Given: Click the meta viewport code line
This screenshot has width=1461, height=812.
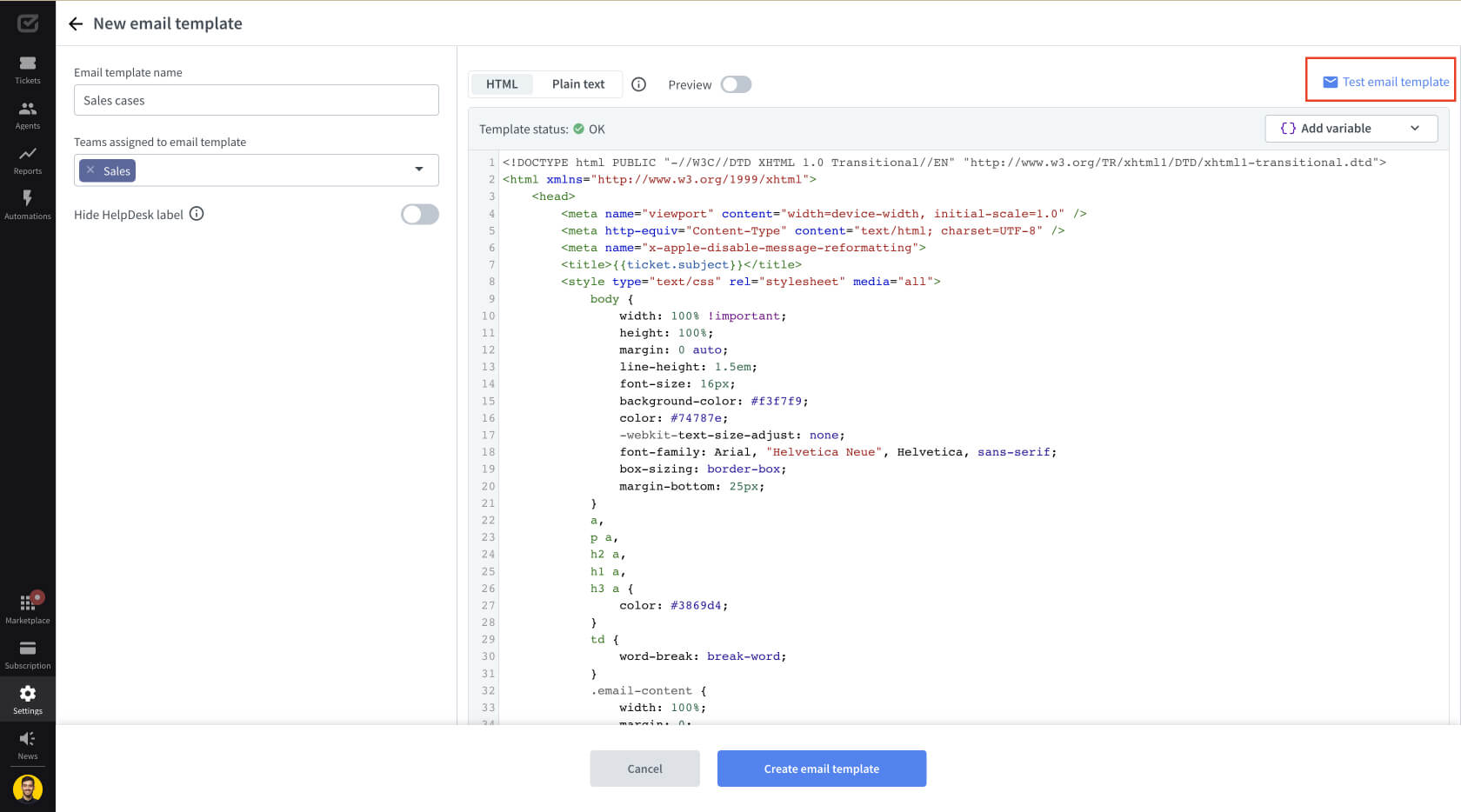Looking at the screenshot, I should click(824, 214).
